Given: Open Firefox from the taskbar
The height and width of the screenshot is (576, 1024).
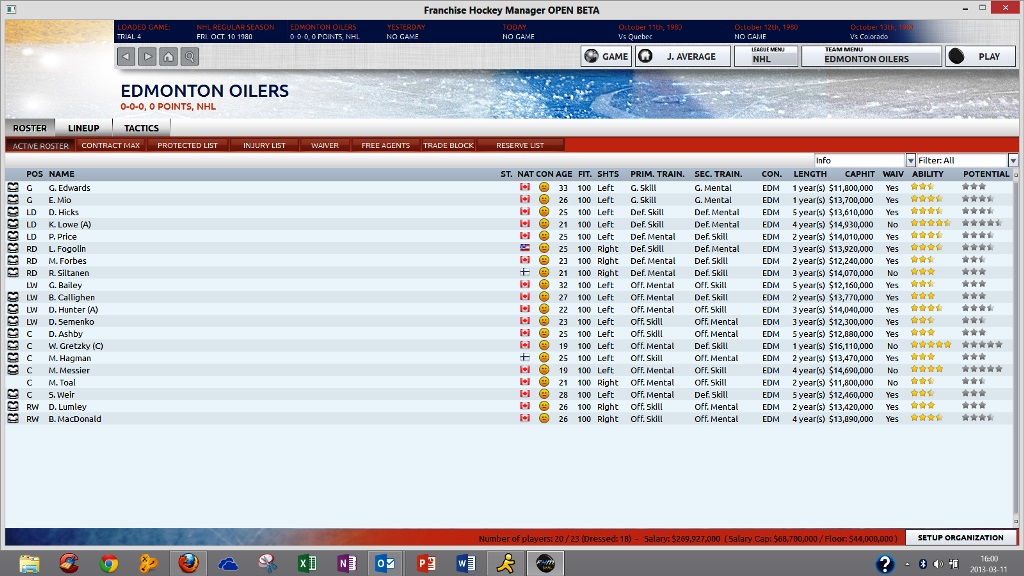Looking at the screenshot, I should pos(189,563).
